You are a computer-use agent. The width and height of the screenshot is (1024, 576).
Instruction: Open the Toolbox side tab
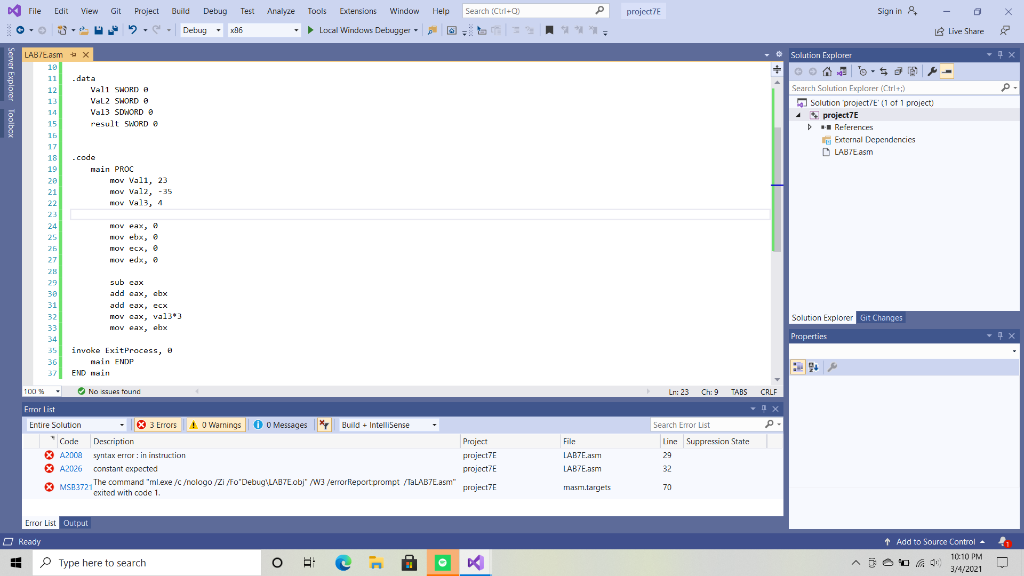pyautogui.click(x=10, y=123)
